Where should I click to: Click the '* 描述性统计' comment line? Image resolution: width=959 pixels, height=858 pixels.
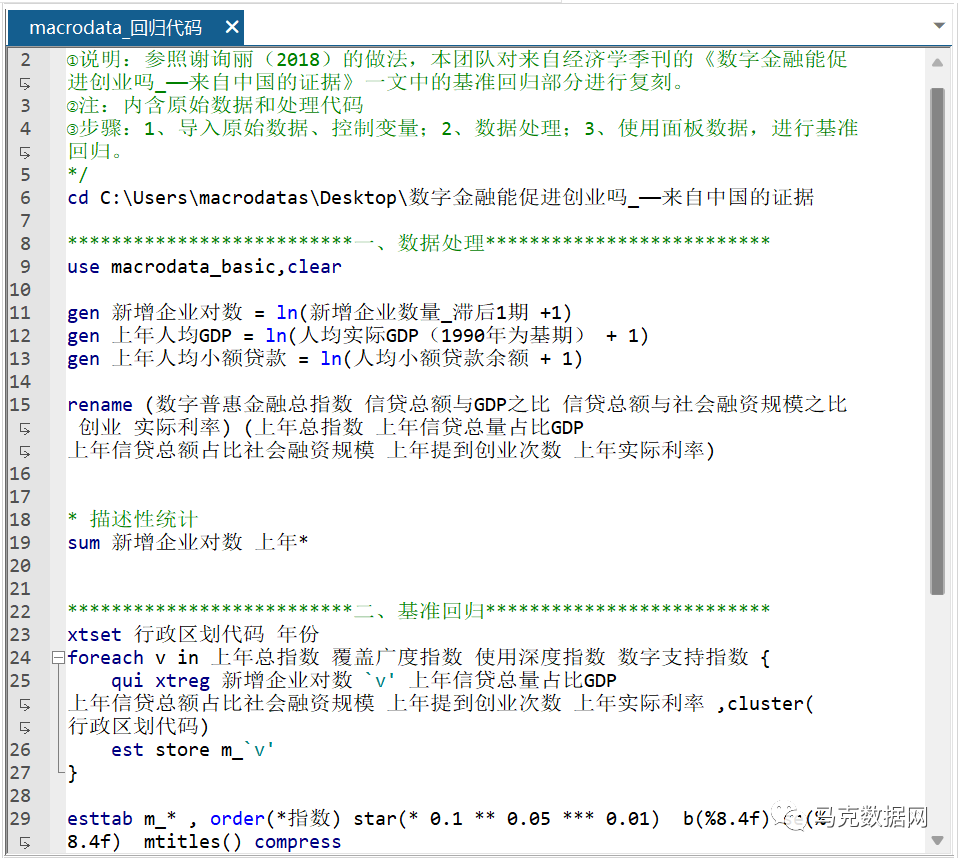133,519
